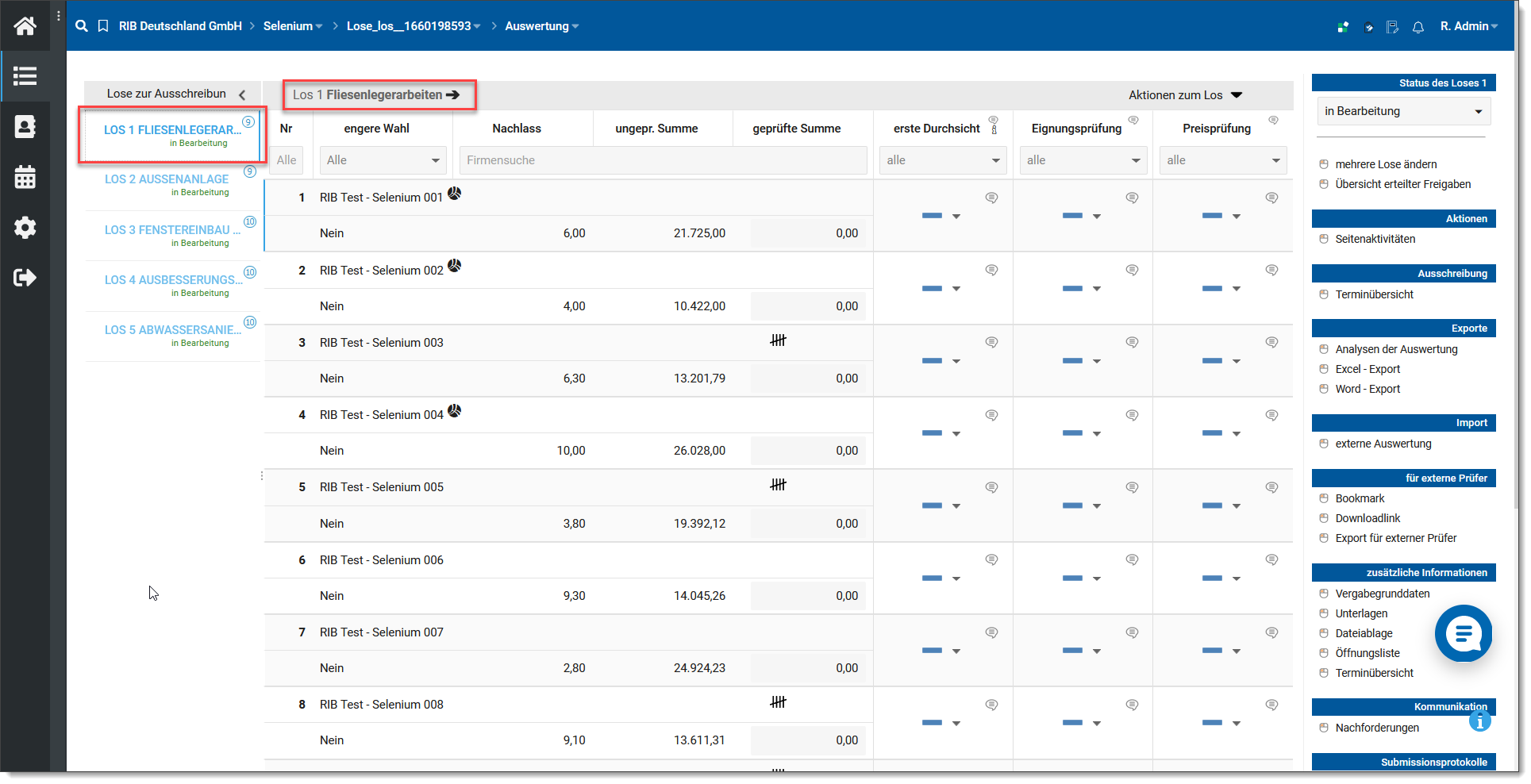The width and height of the screenshot is (1531, 784).
Task: Open the Lose_los__1660198593 breadcrumb menu
Action: [x=414, y=26]
